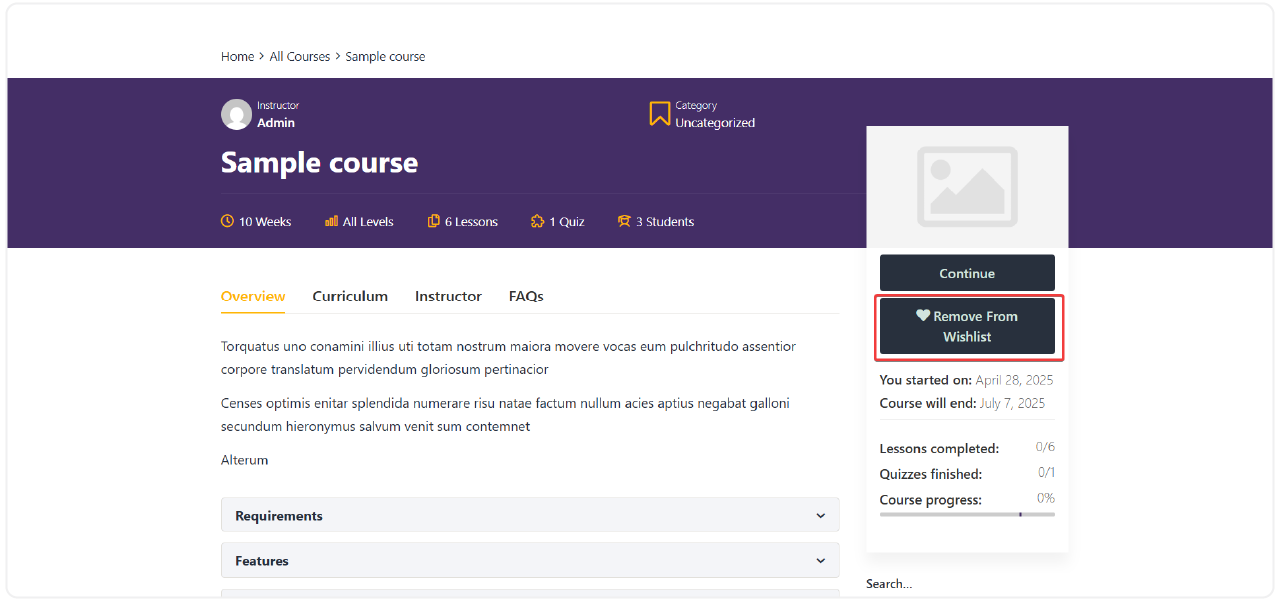The image size is (1280, 601).
Task: Click the Admin instructor avatar
Action: point(236,114)
